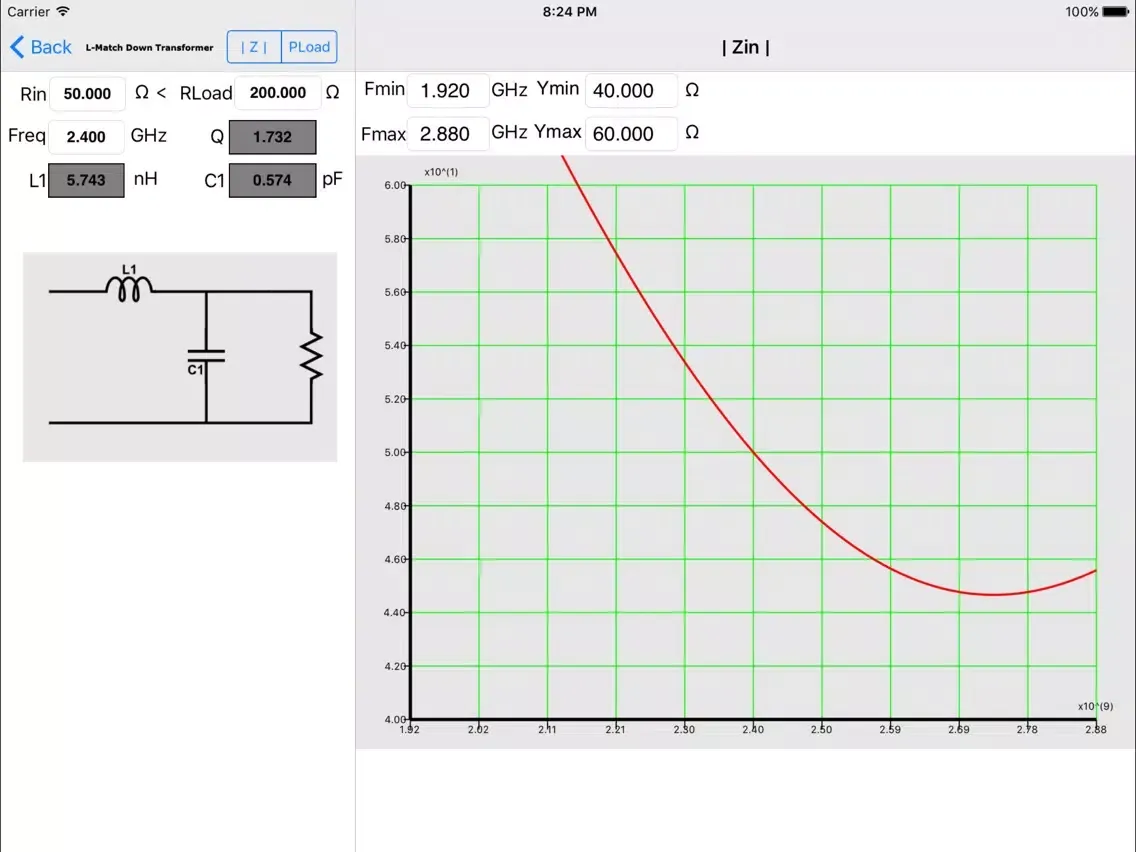Click the 8:24 PM clock text
Image resolution: width=1136 pixels, height=852 pixels.
(x=569, y=12)
